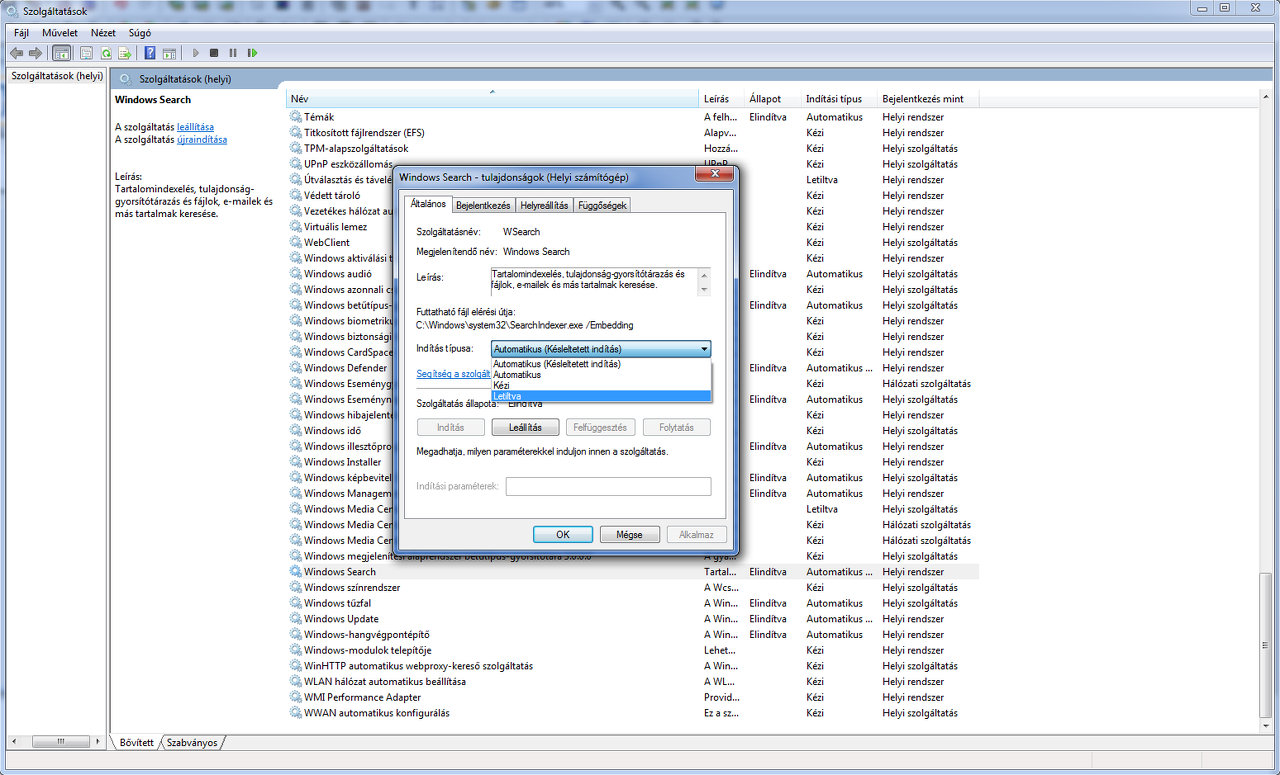This screenshot has height=775, width=1280.
Task: Click the Leállítás button in the dialog
Action: [525, 427]
